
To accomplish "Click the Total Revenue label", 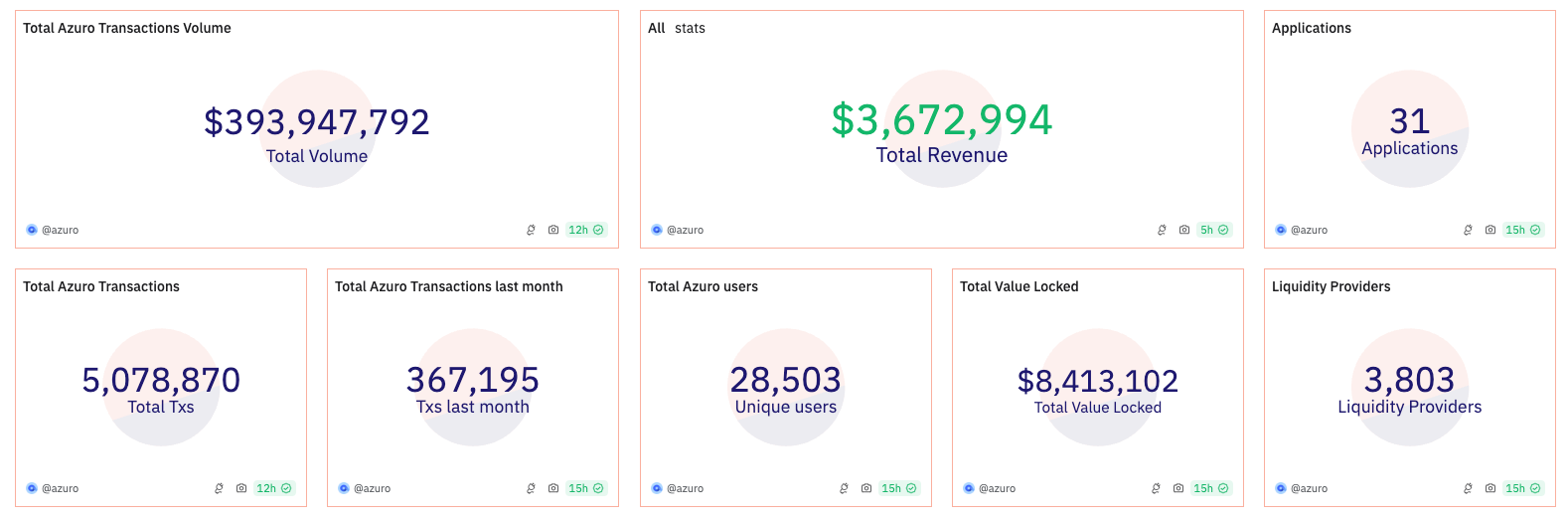I will 942,155.
